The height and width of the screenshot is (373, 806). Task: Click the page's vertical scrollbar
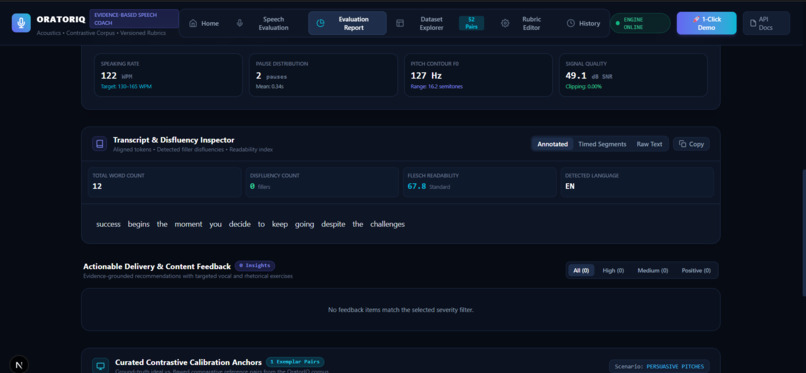[x=803, y=232]
